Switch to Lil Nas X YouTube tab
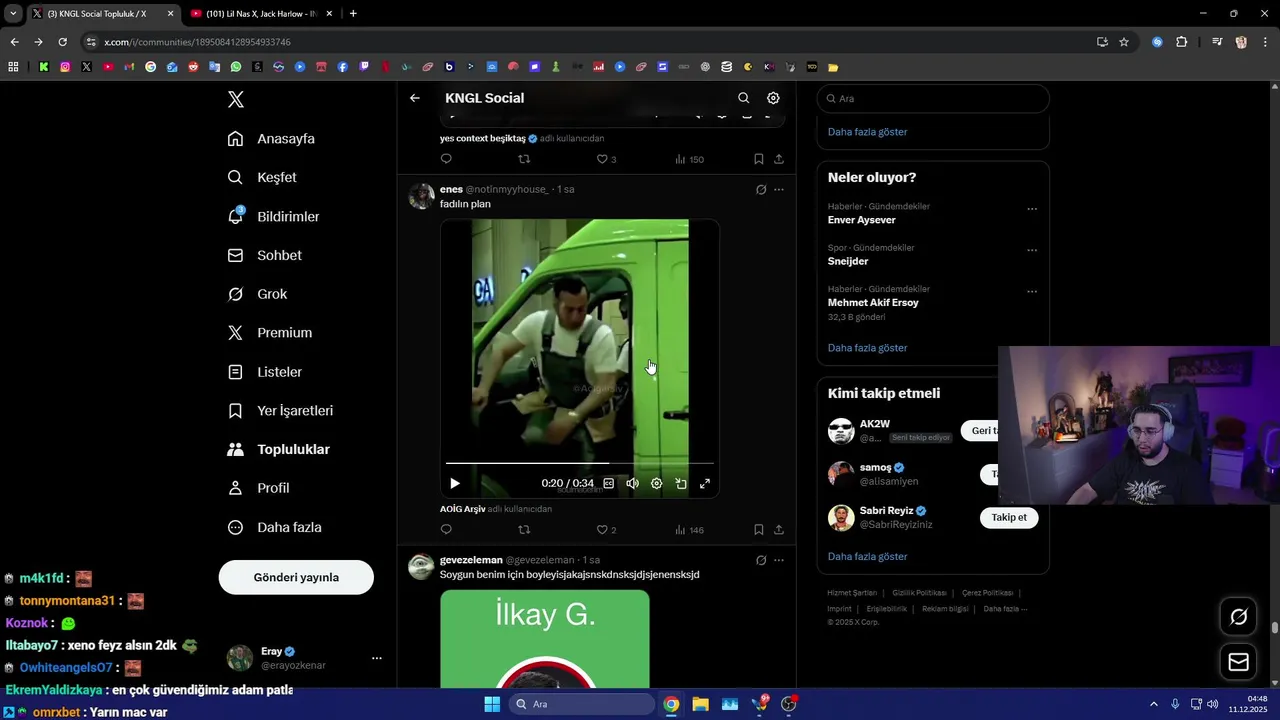Screen dimensions: 1280x720 coord(260,13)
